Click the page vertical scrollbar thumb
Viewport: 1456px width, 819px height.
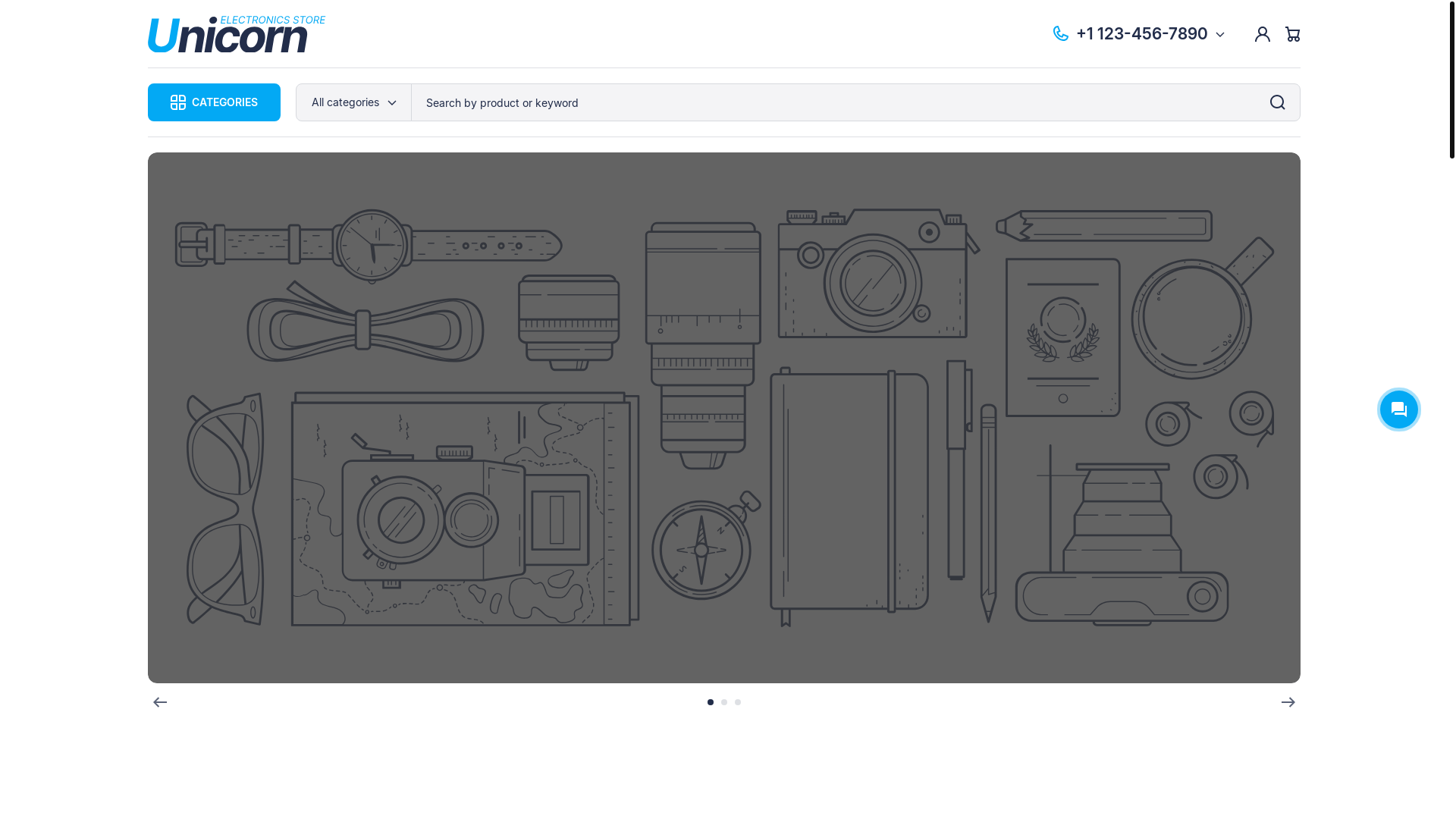click(1451, 80)
